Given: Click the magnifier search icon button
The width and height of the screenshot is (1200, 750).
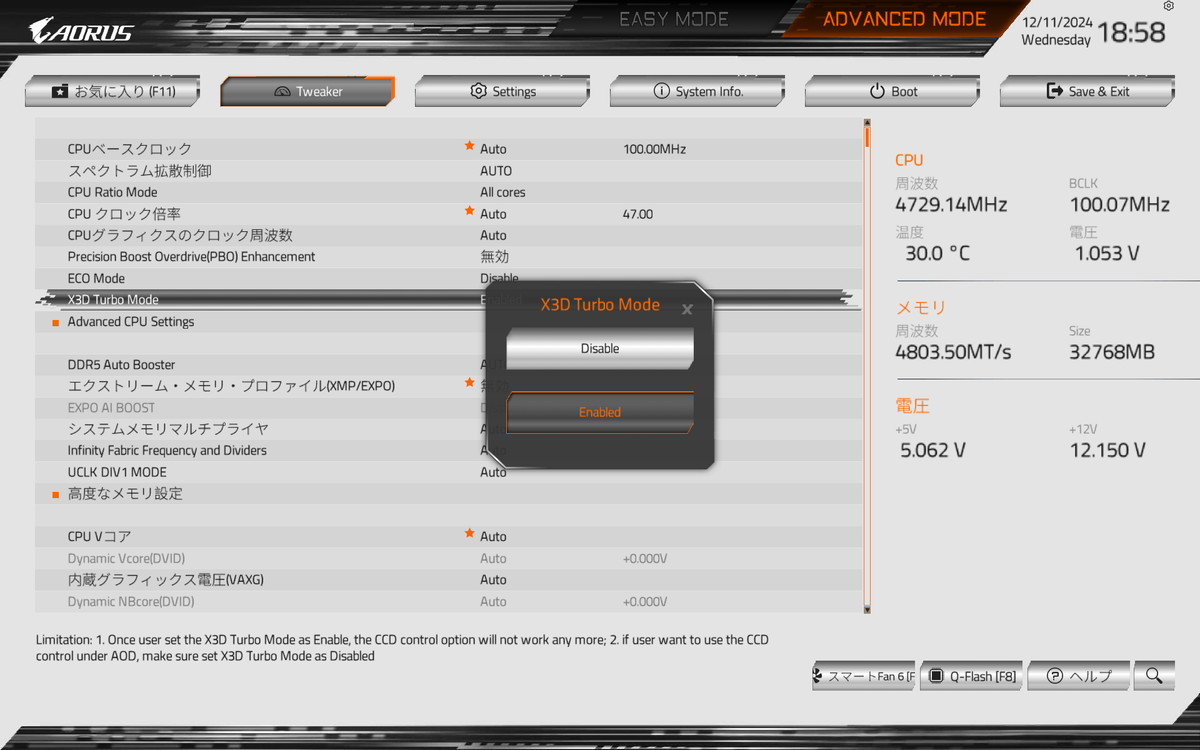Looking at the screenshot, I should (1154, 676).
